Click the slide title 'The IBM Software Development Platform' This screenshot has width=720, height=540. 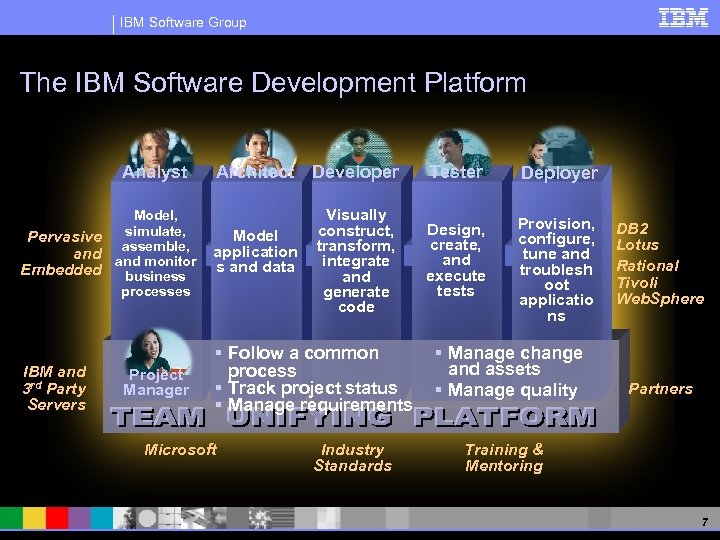click(273, 83)
